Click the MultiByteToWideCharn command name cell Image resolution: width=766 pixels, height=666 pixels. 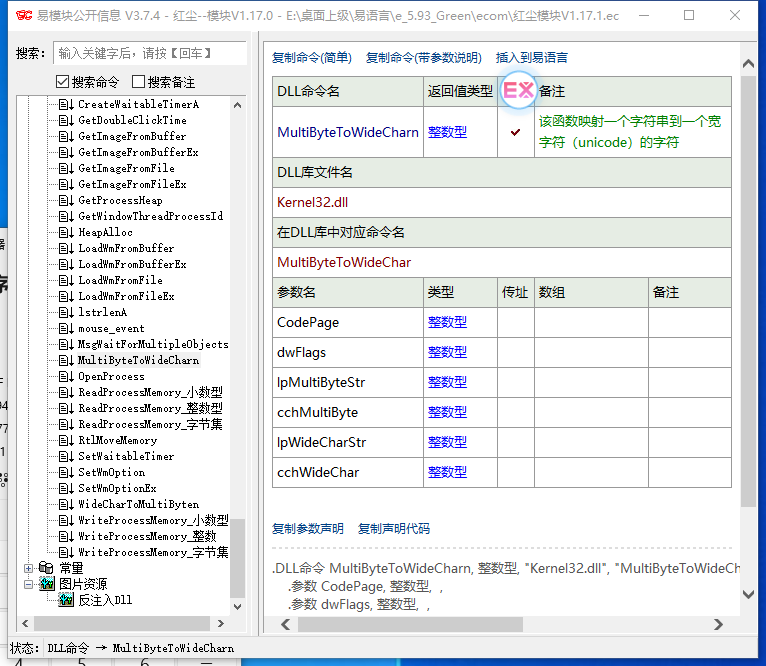[x=348, y=132]
